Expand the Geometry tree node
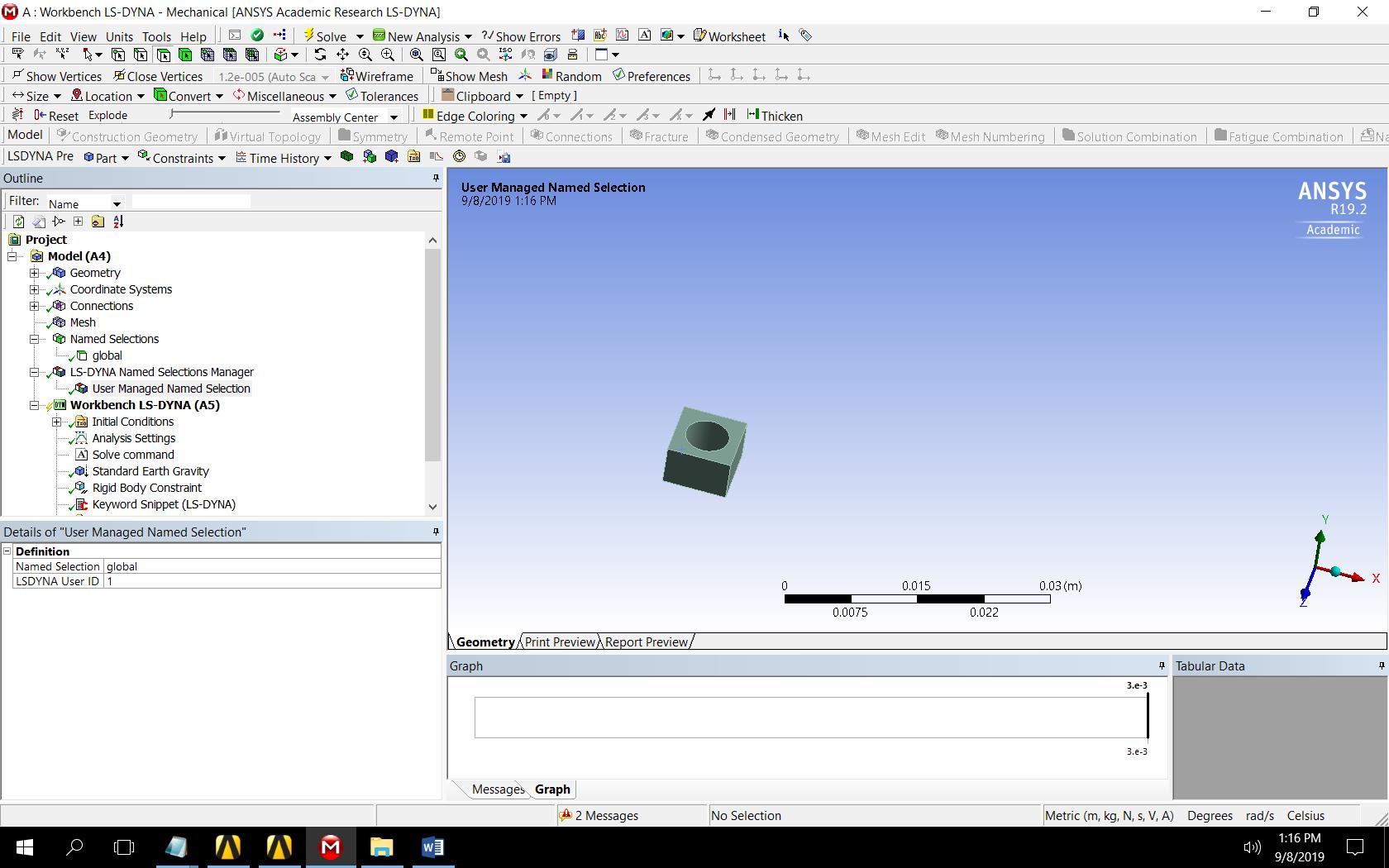The width and height of the screenshot is (1389, 868). pos(34,273)
